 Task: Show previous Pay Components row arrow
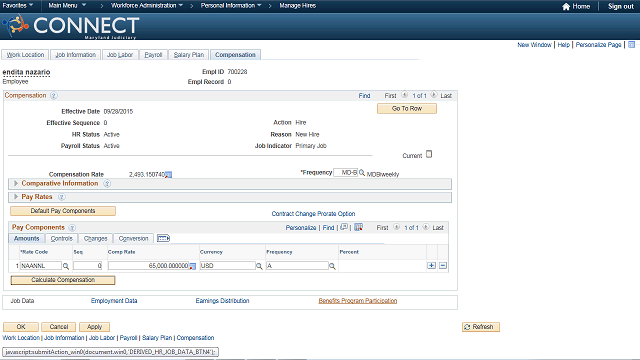pos(396,227)
